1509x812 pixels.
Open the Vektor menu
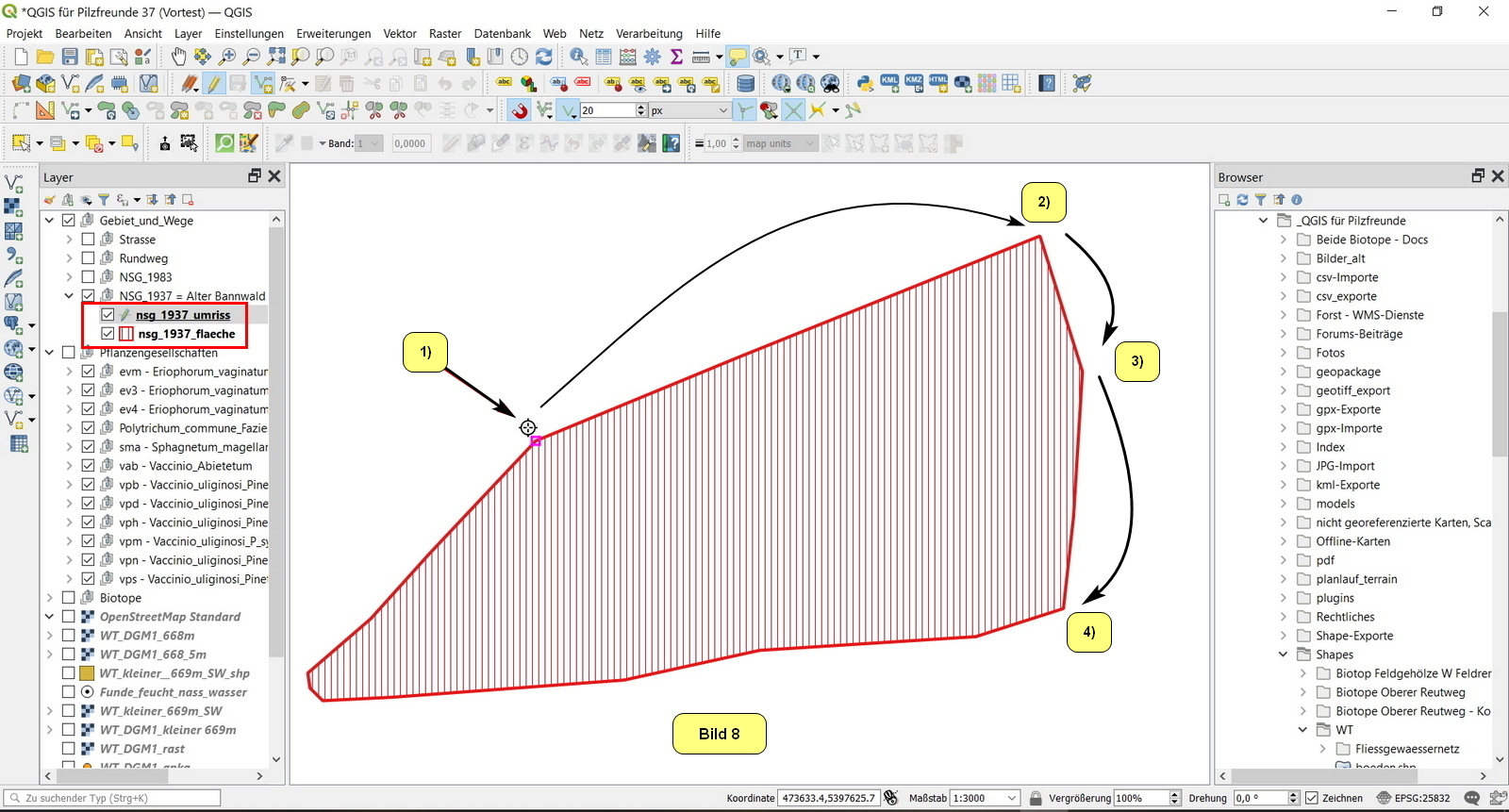click(399, 33)
